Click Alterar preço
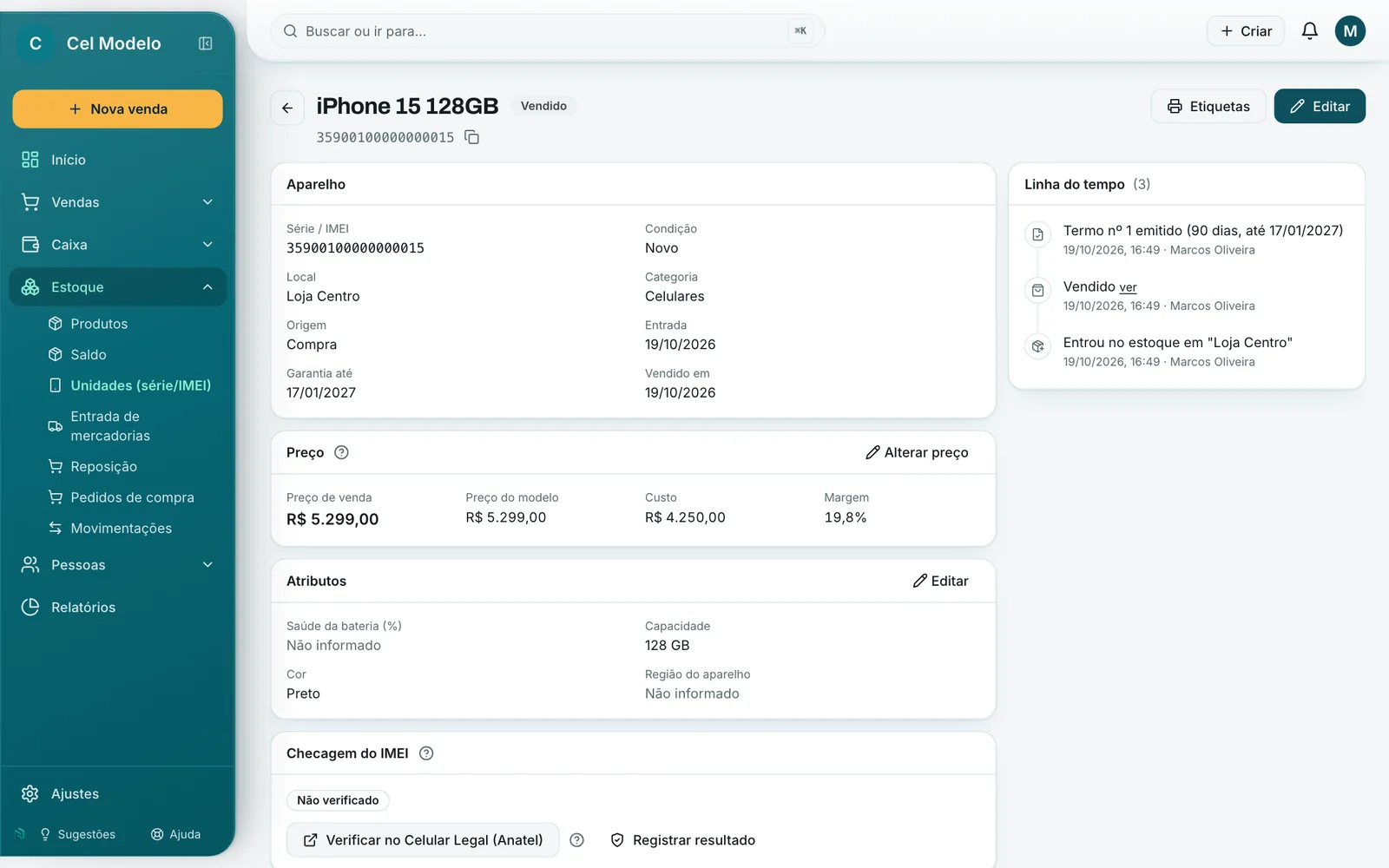1389x868 pixels. pyautogui.click(x=917, y=452)
